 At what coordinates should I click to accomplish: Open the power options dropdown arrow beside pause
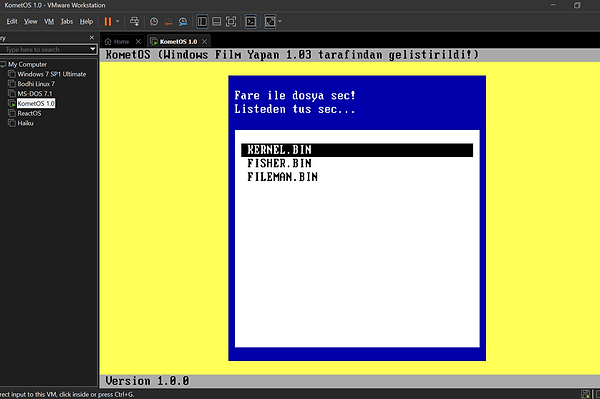(x=117, y=21)
